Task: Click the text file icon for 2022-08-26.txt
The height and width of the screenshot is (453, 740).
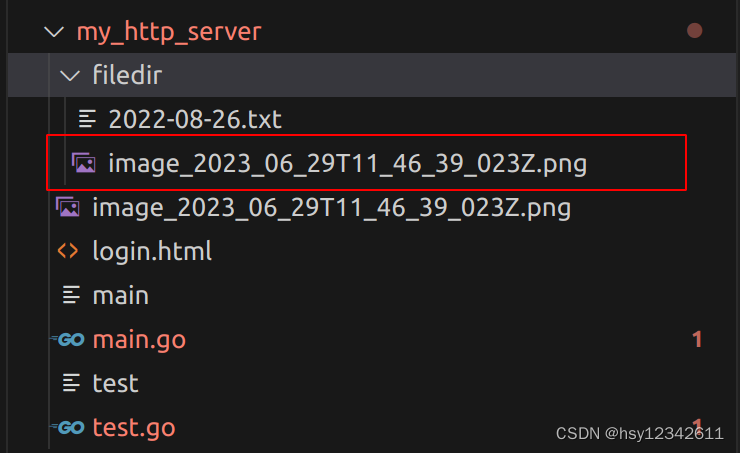Action: (88, 120)
